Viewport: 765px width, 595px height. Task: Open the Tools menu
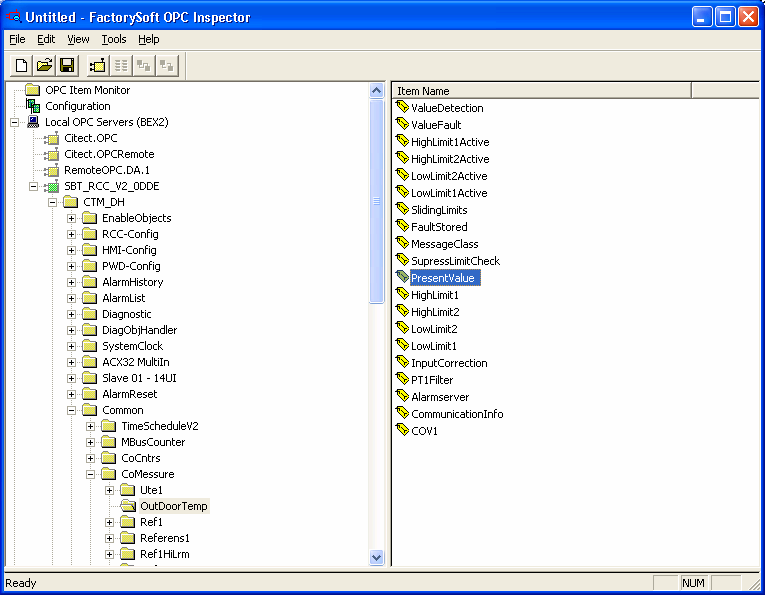click(114, 39)
